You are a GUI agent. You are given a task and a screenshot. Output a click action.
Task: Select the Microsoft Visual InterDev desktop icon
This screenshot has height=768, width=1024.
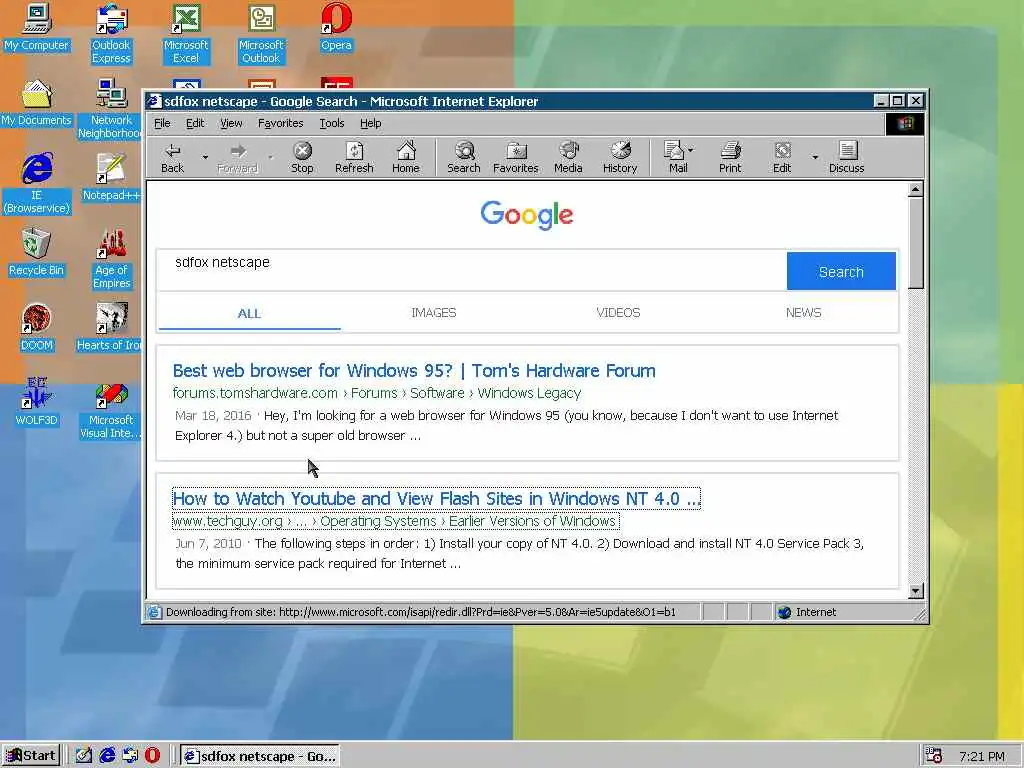[111, 409]
